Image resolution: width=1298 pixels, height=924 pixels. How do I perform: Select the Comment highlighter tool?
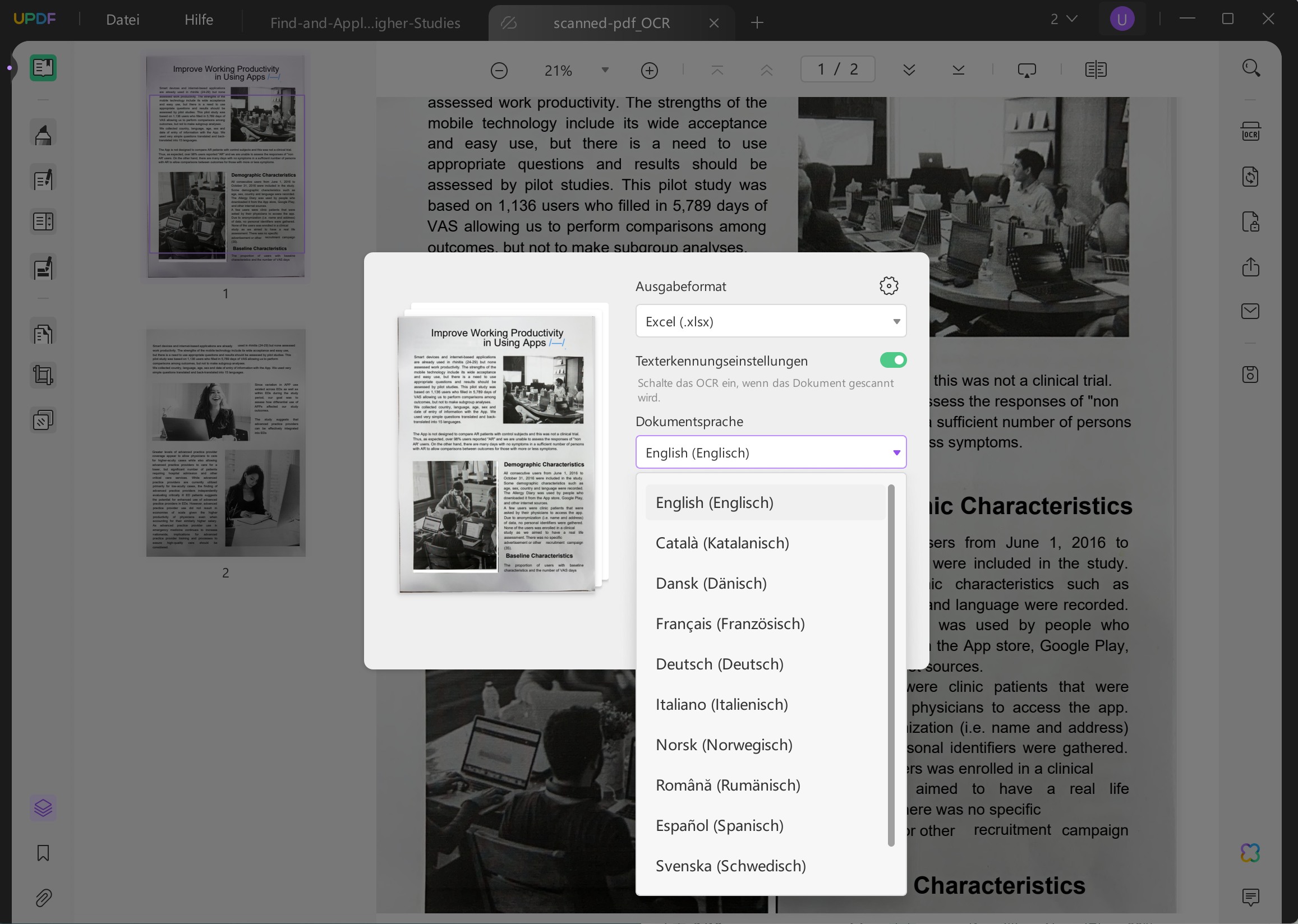click(x=43, y=133)
